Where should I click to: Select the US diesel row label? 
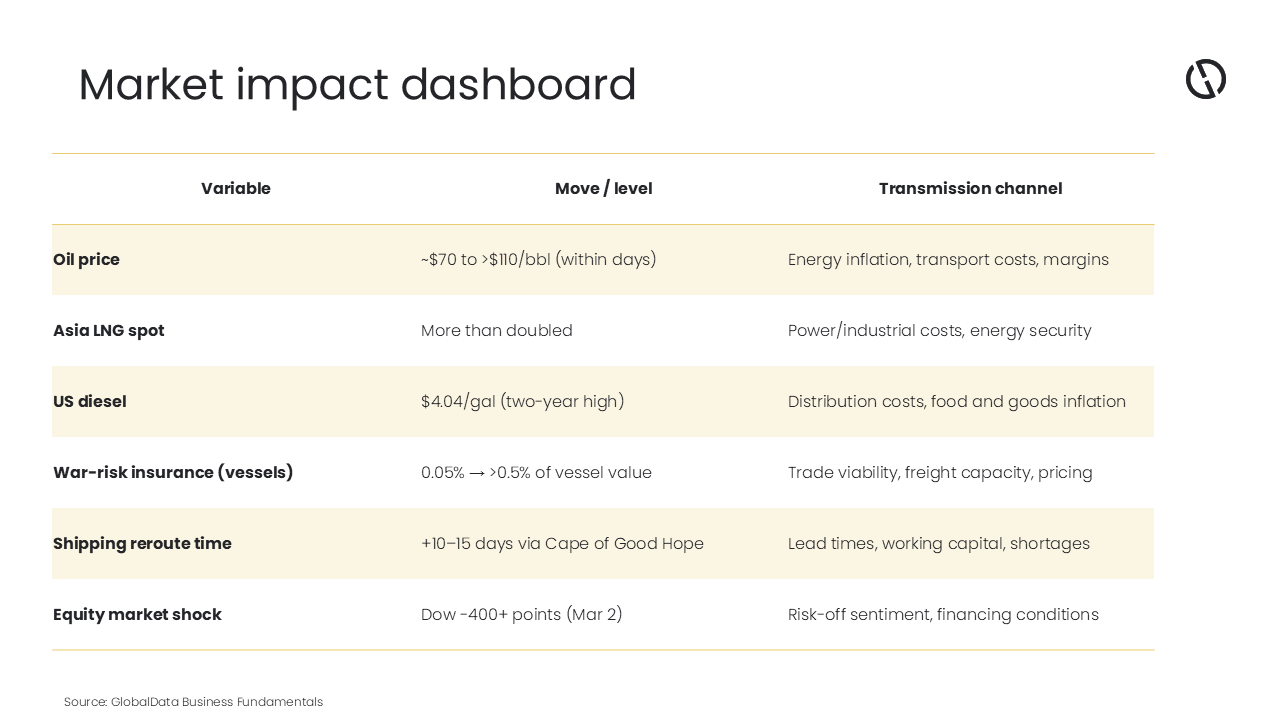coord(90,402)
